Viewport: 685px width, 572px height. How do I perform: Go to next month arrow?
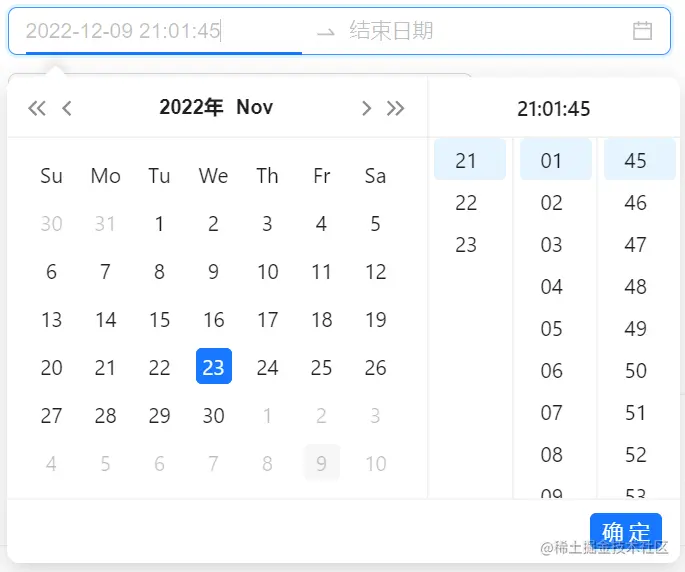366,108
